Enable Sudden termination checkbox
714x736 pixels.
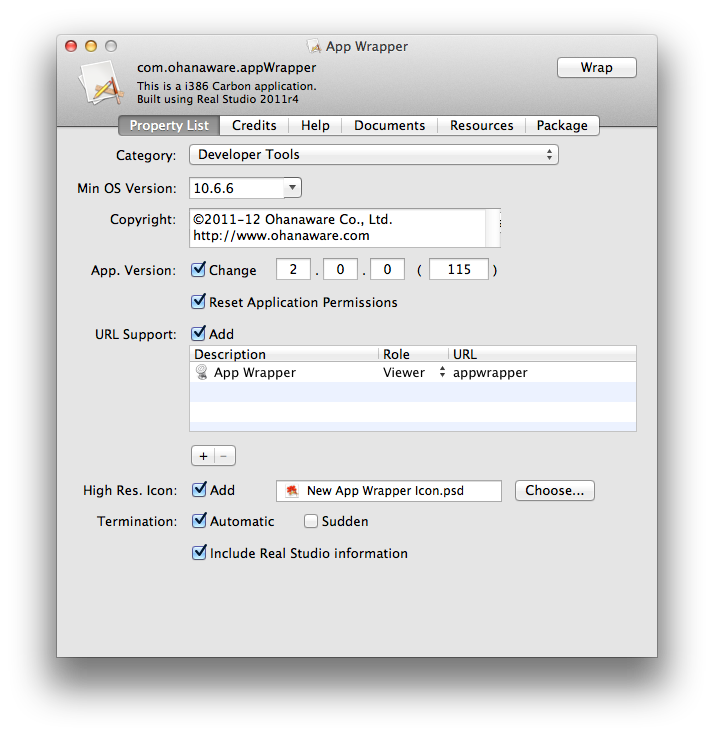pos(311,521)
